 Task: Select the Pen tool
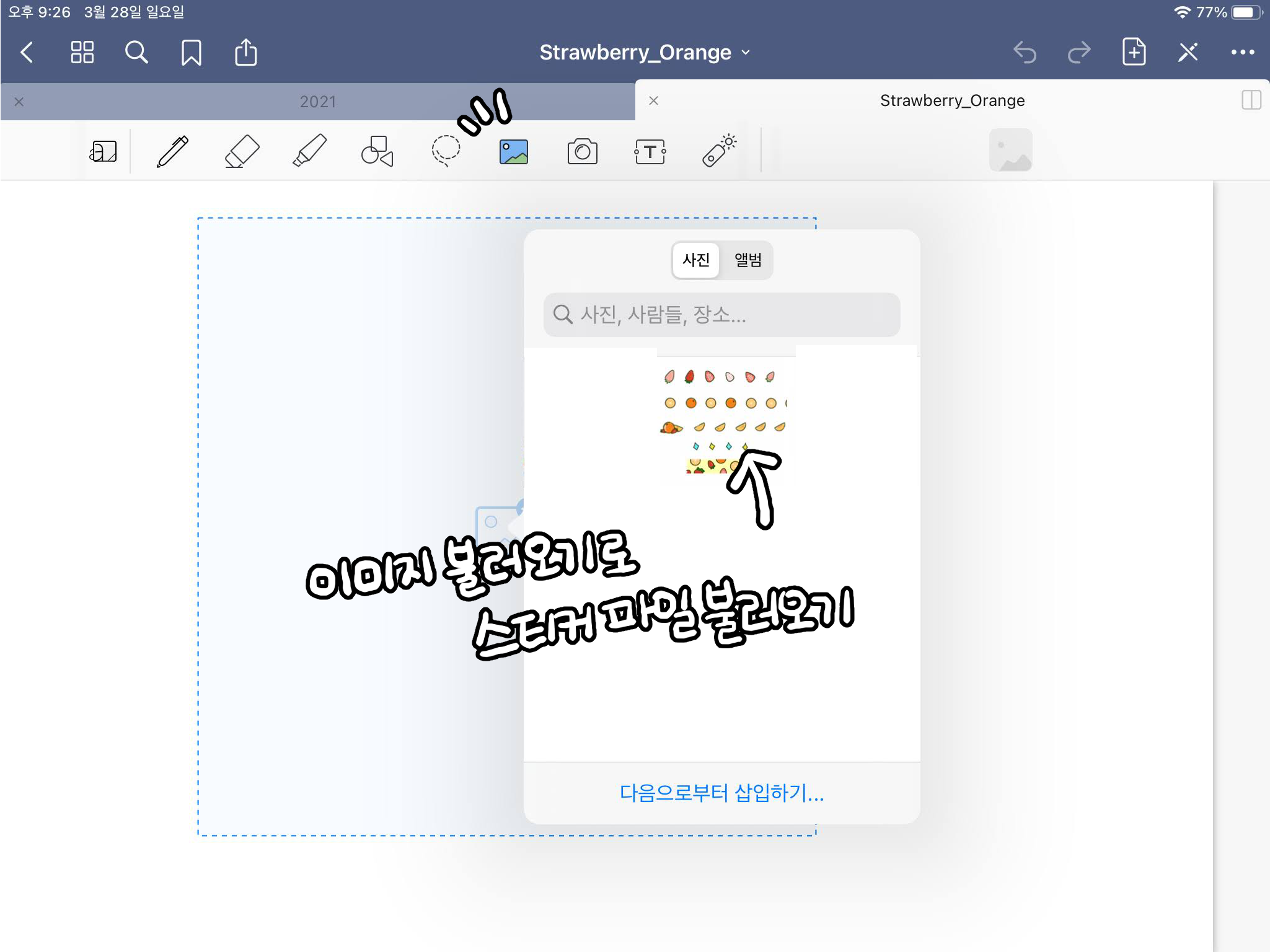tap(172, 151)
